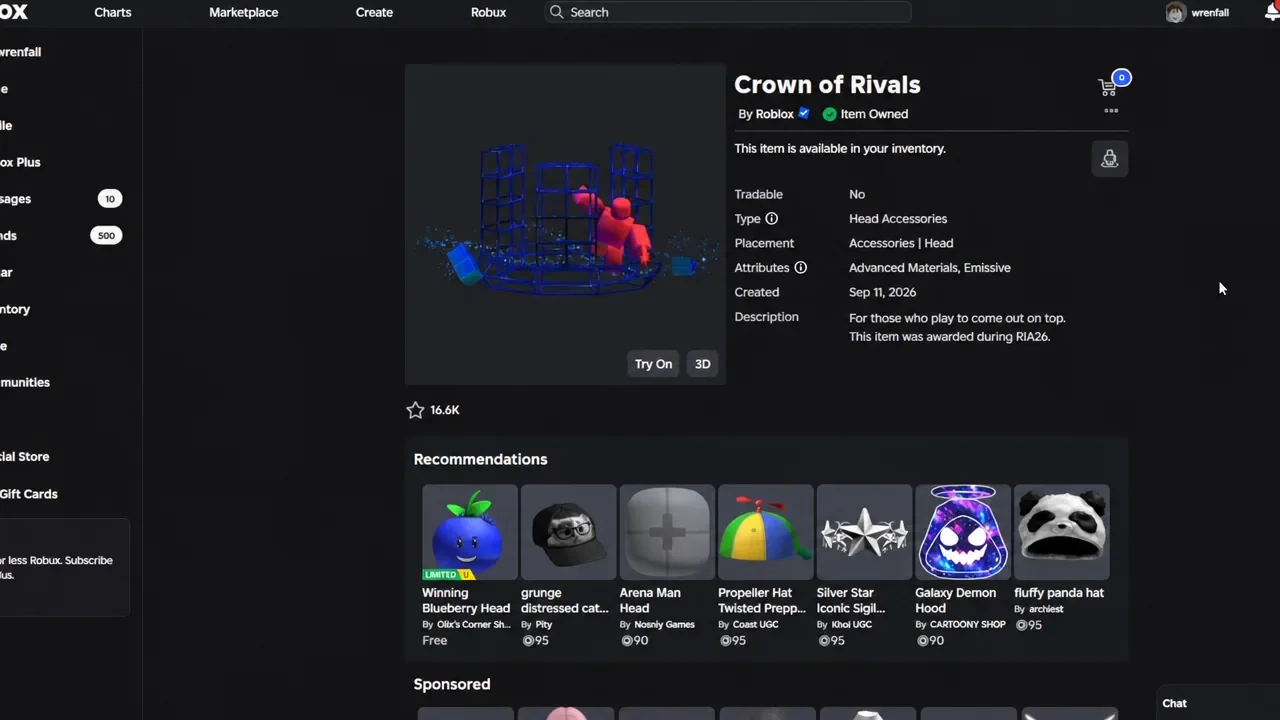Open the Create tab
Viewport: 1280px width, 720px height.
(x=374, y=12)
